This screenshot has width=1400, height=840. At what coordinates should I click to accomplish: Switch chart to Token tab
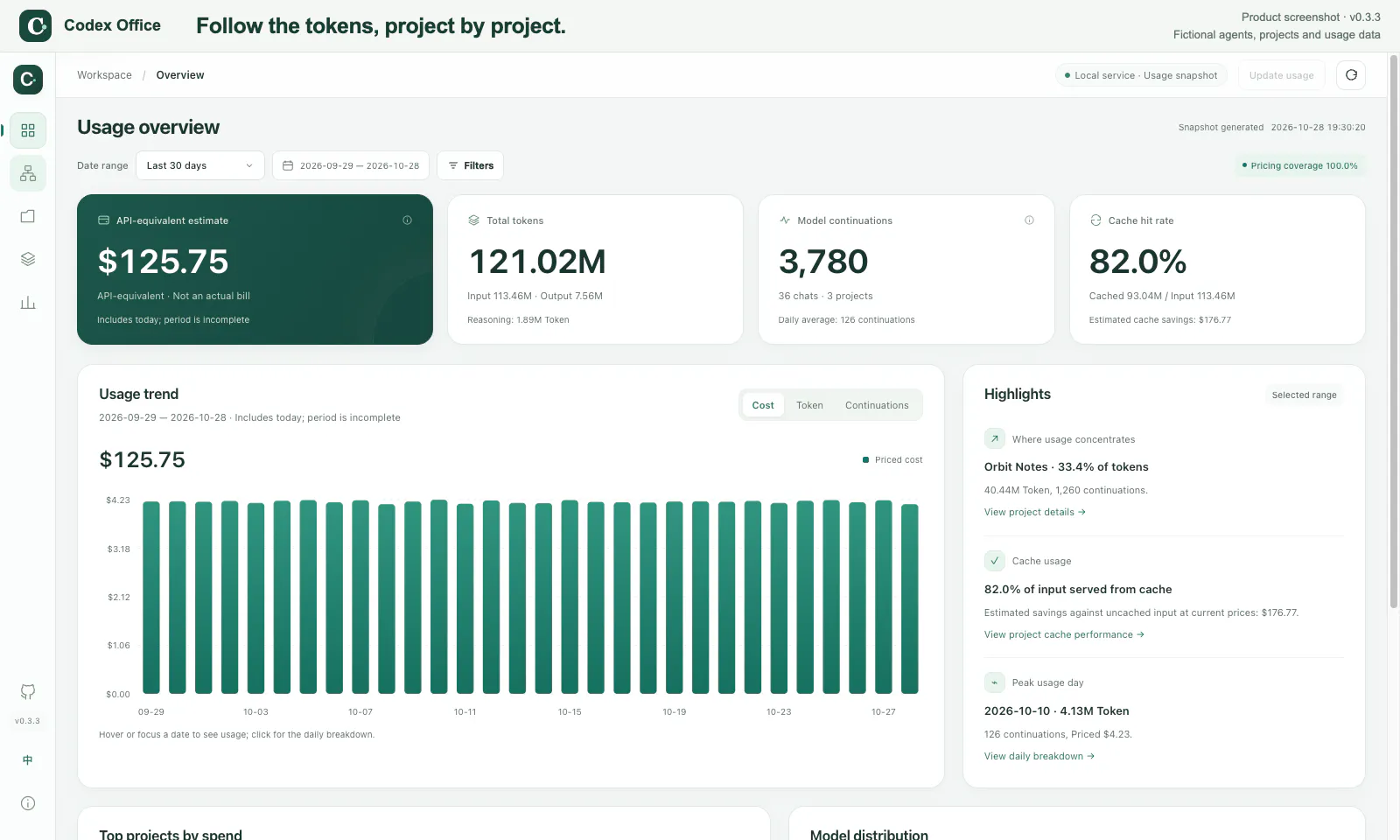pos(809,405)
